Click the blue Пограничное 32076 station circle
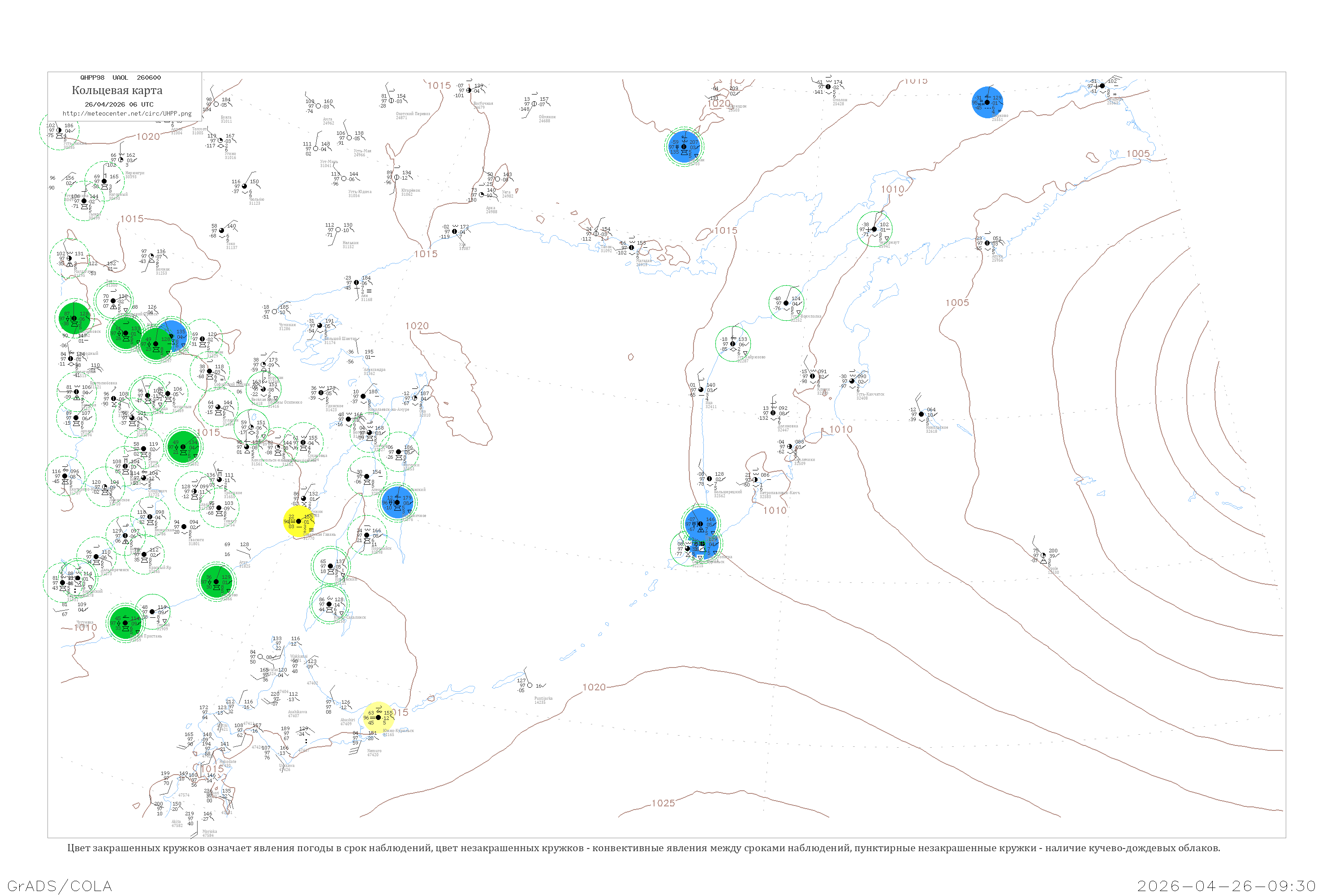 point(398,502)
